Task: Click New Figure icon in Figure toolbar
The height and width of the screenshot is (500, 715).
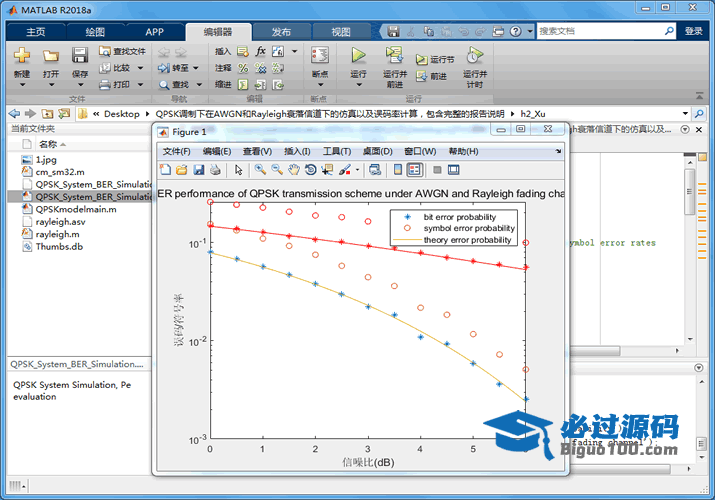Action: [166, 170]
